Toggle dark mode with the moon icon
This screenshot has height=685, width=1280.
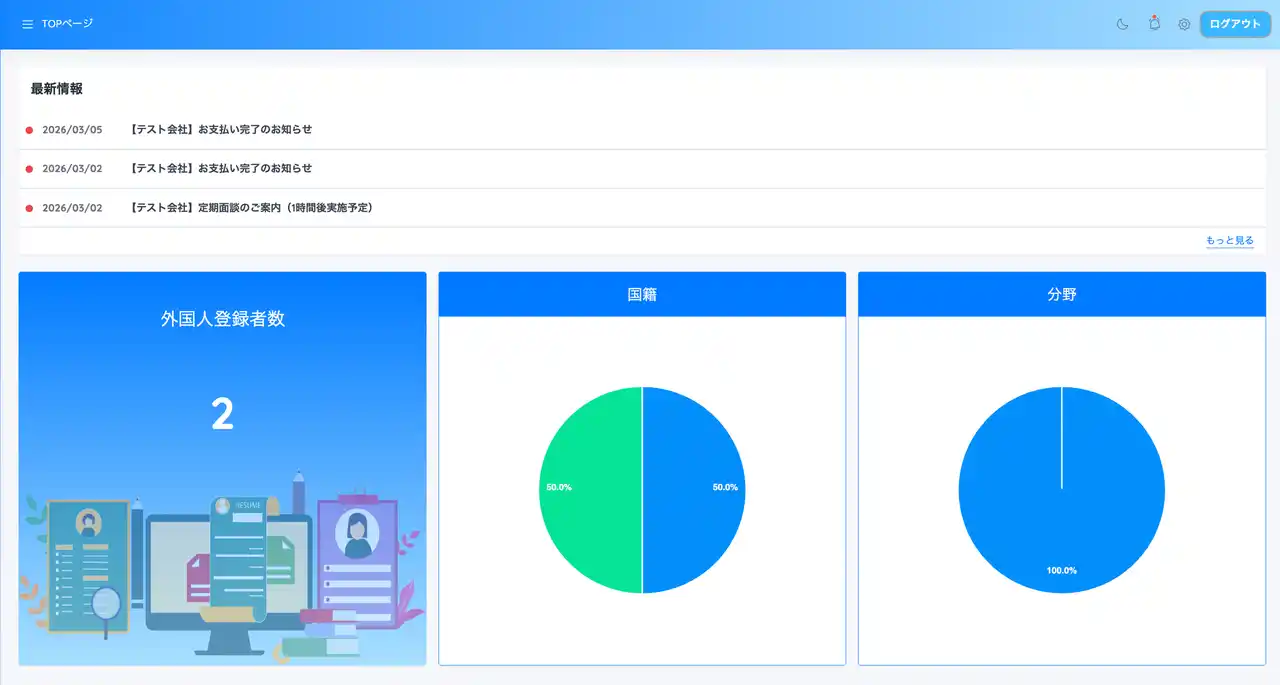point(1123,24)
